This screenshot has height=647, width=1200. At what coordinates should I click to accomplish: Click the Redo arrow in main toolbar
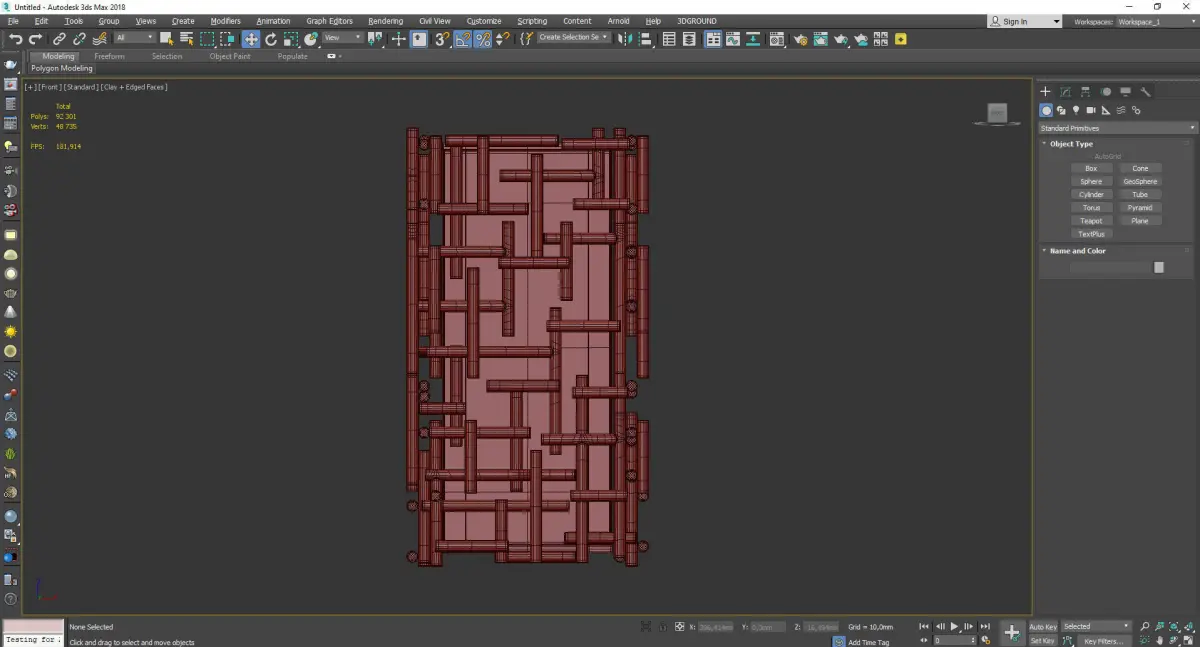[x=35, y=39]
